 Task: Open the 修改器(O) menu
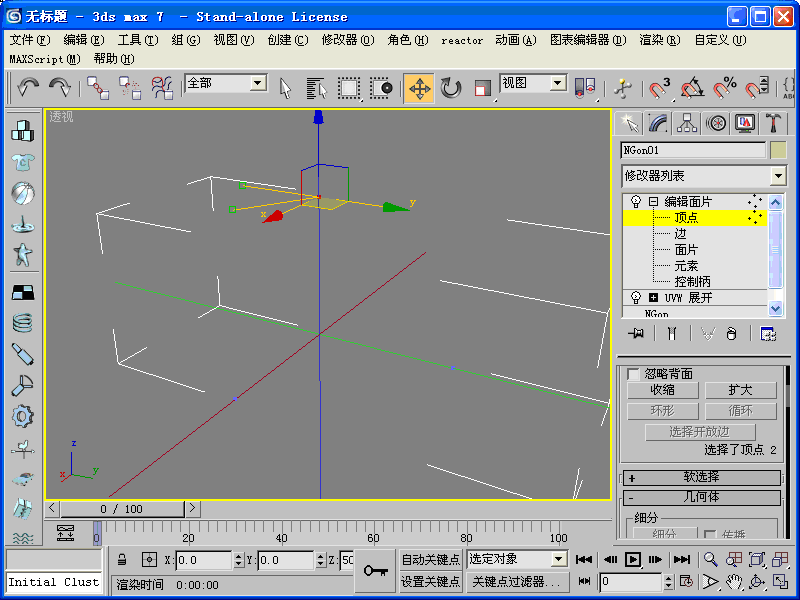coord(347,40)
